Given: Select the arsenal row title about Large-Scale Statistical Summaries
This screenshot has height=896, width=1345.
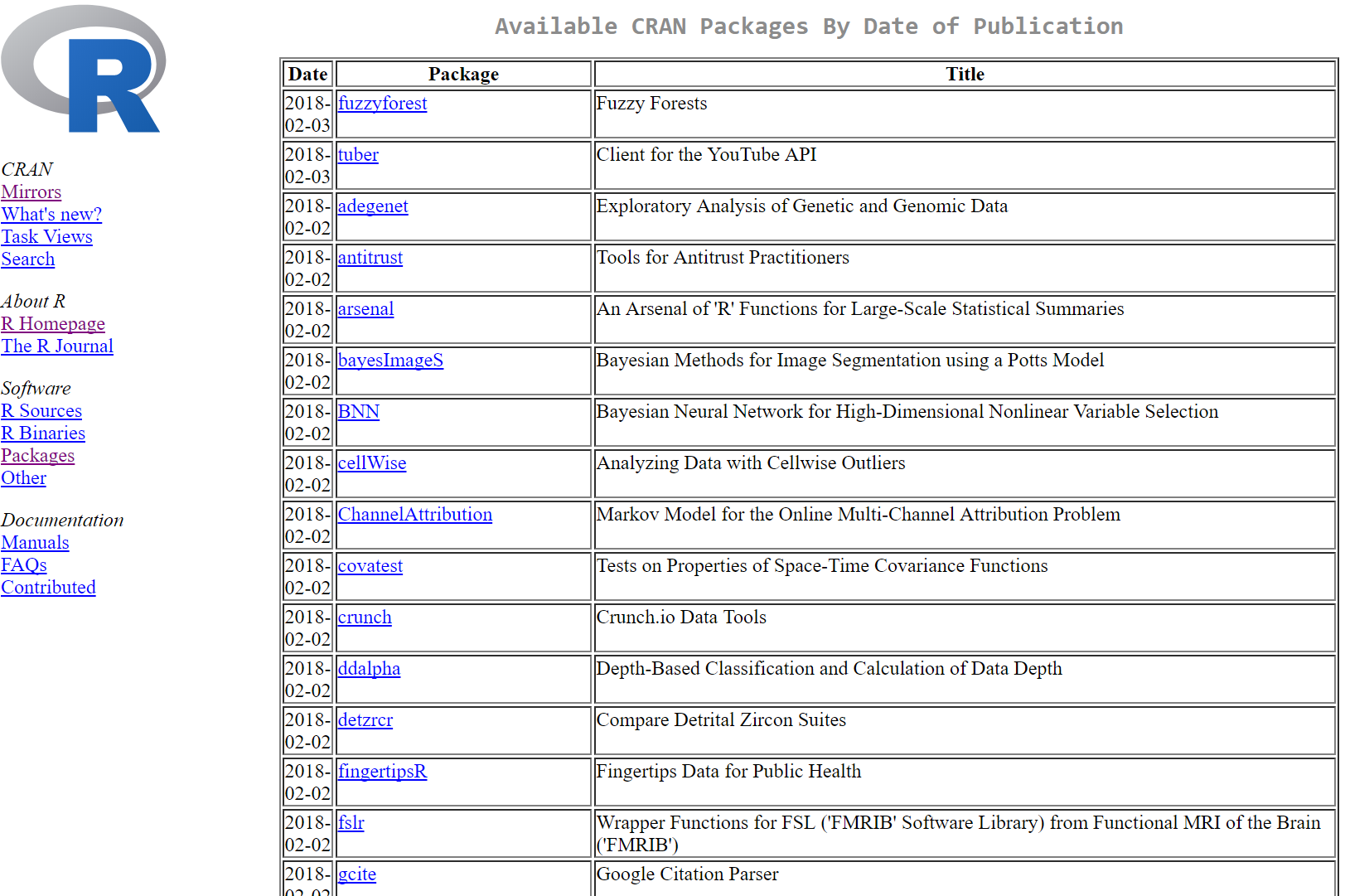Looking at the screenshot, I should (860, 309).
